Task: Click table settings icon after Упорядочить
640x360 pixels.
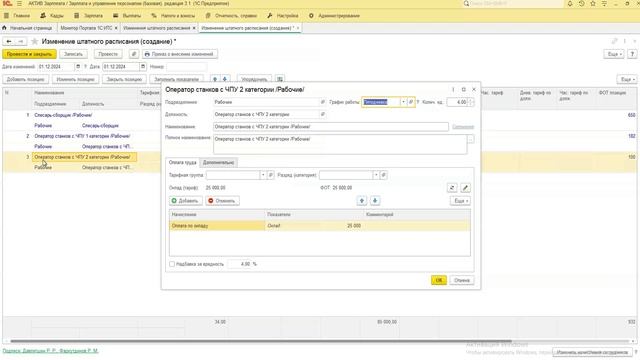Action: pos(280,79)
